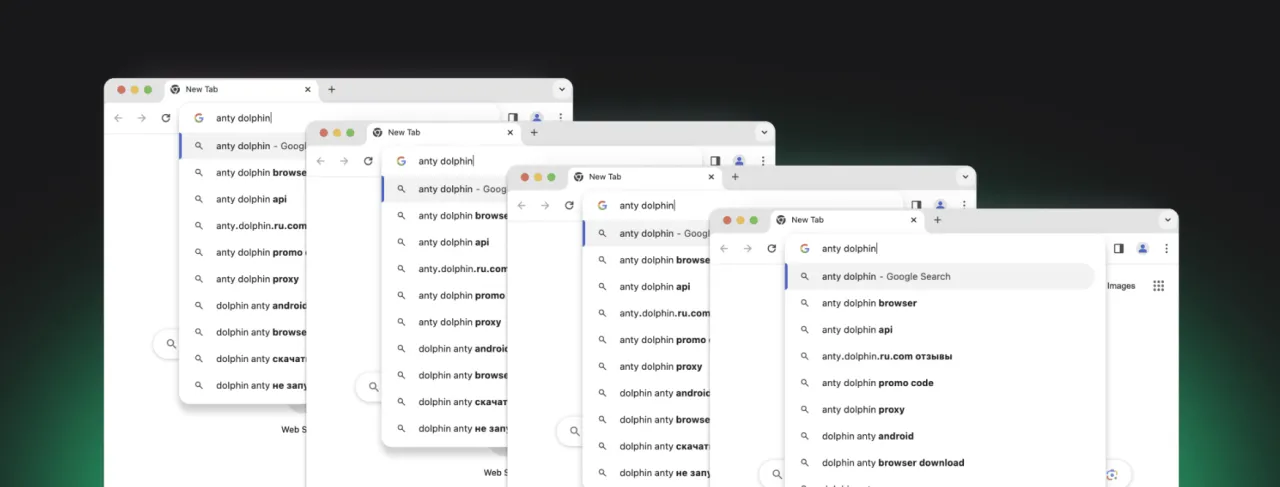The image size is (1280, 487).
Task: Choose 'anty dolphin proxy' suggestion in rearmost window
Action: (242, 279)
